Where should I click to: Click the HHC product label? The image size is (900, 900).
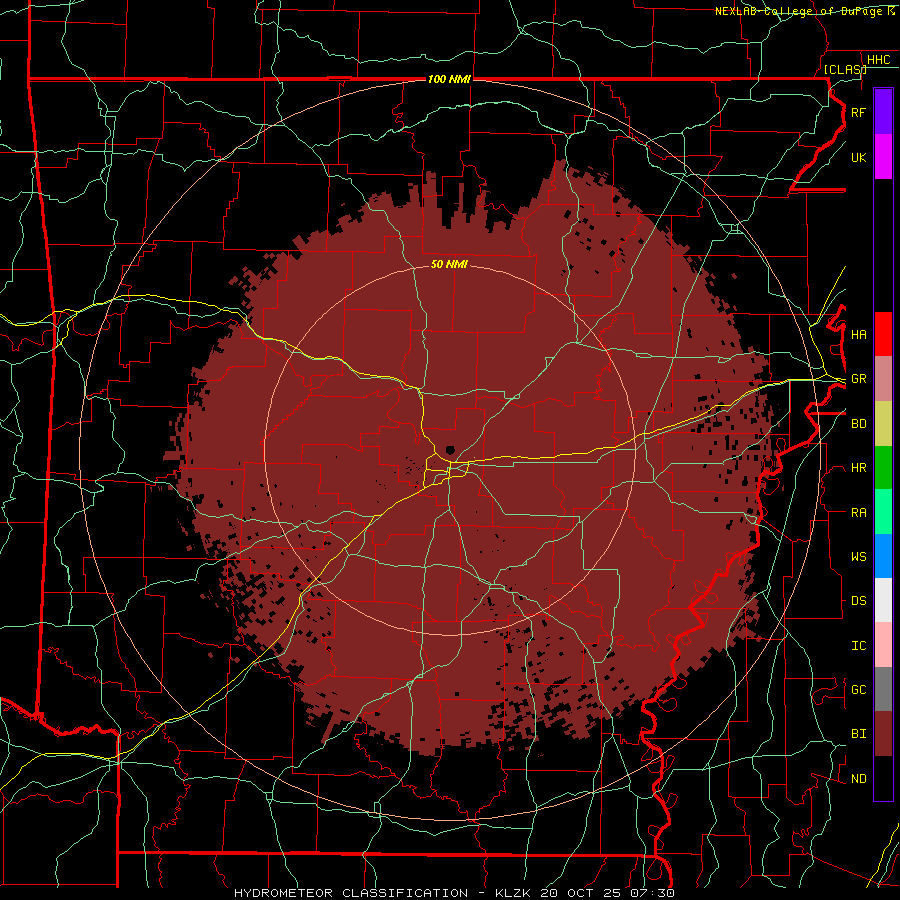(x=878, y=59)
